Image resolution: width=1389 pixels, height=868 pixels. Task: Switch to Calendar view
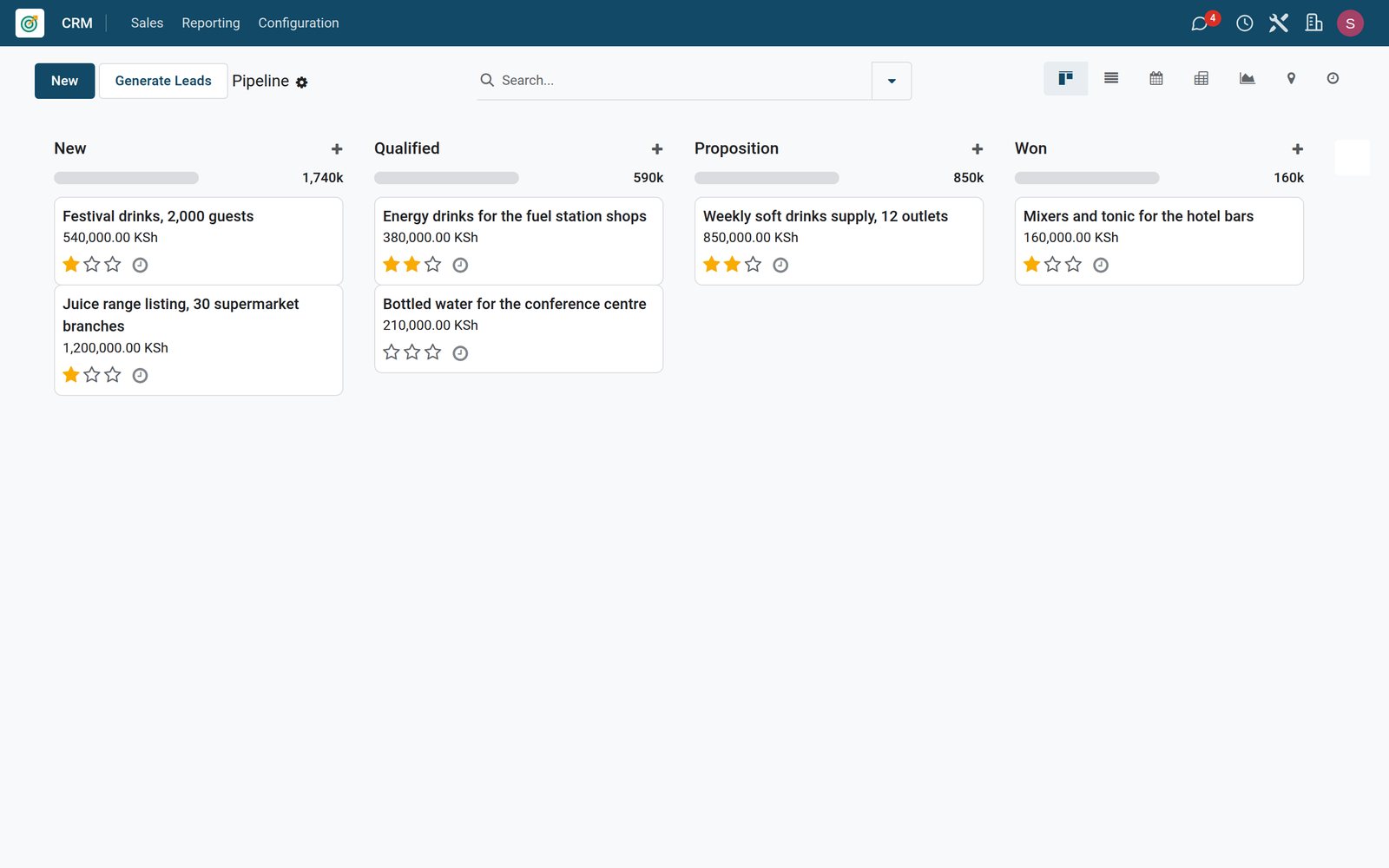pyautogui.click(x=1156, y=79)
